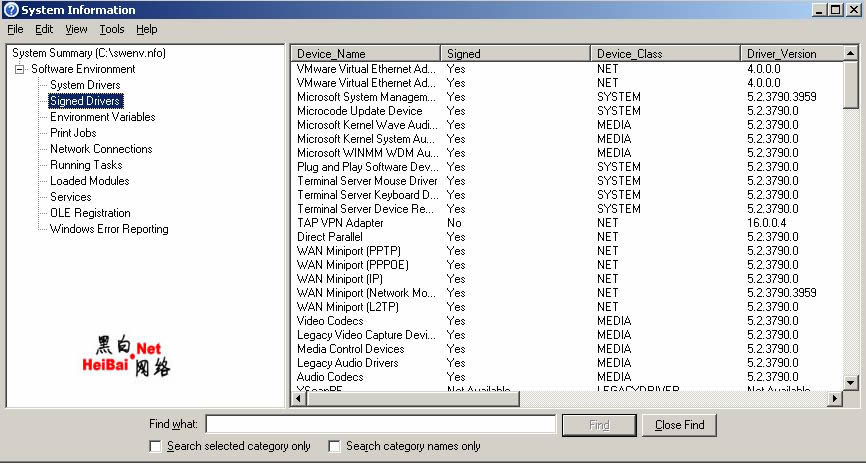The height and width of the screenshot is (464, 866).
Task: Enable Search category names only checkbox
Action: pos(335,446)
